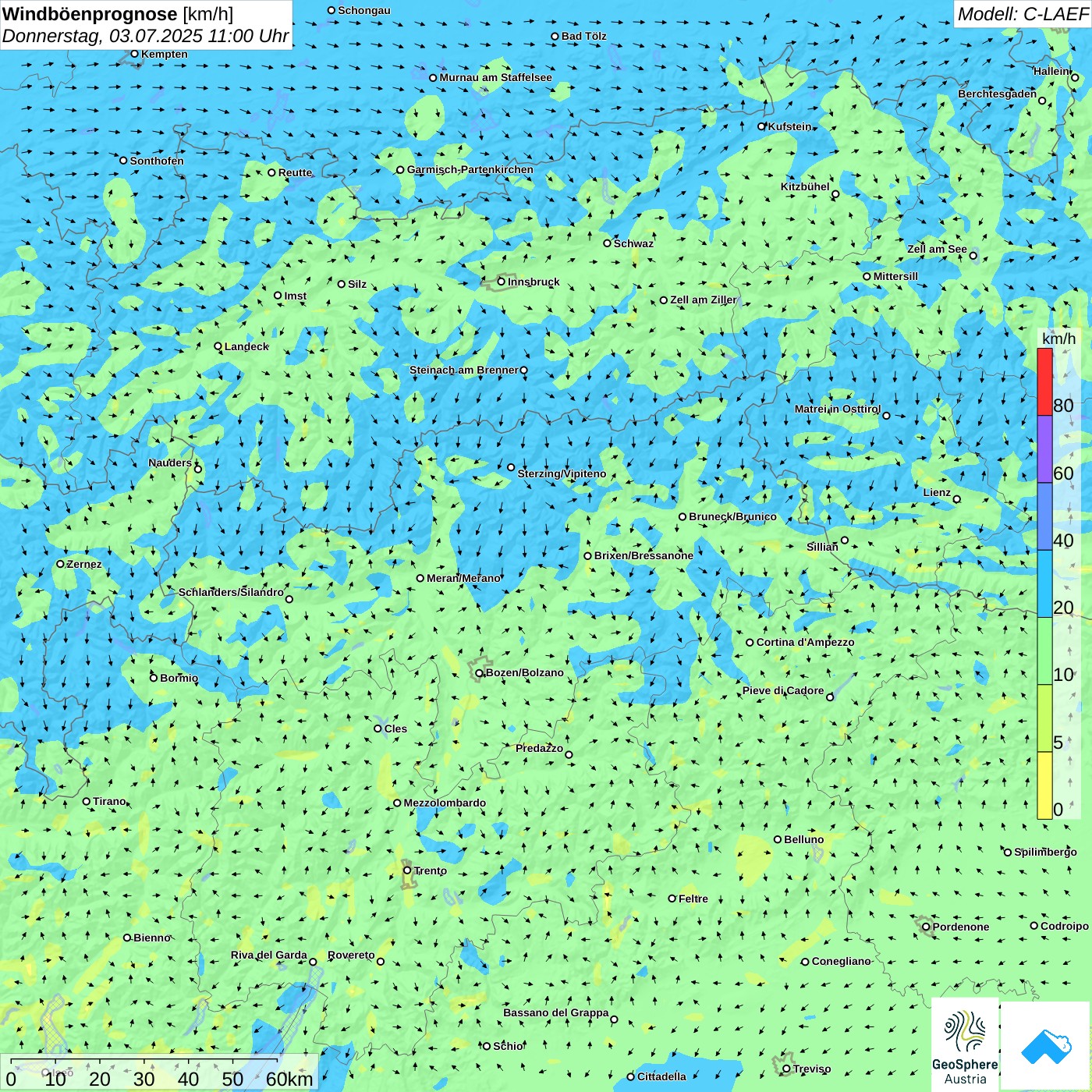The width and height of the screenshot is (1092, 1092).
Task: Click the Innsbruck city marker
Action: (502, 282)
